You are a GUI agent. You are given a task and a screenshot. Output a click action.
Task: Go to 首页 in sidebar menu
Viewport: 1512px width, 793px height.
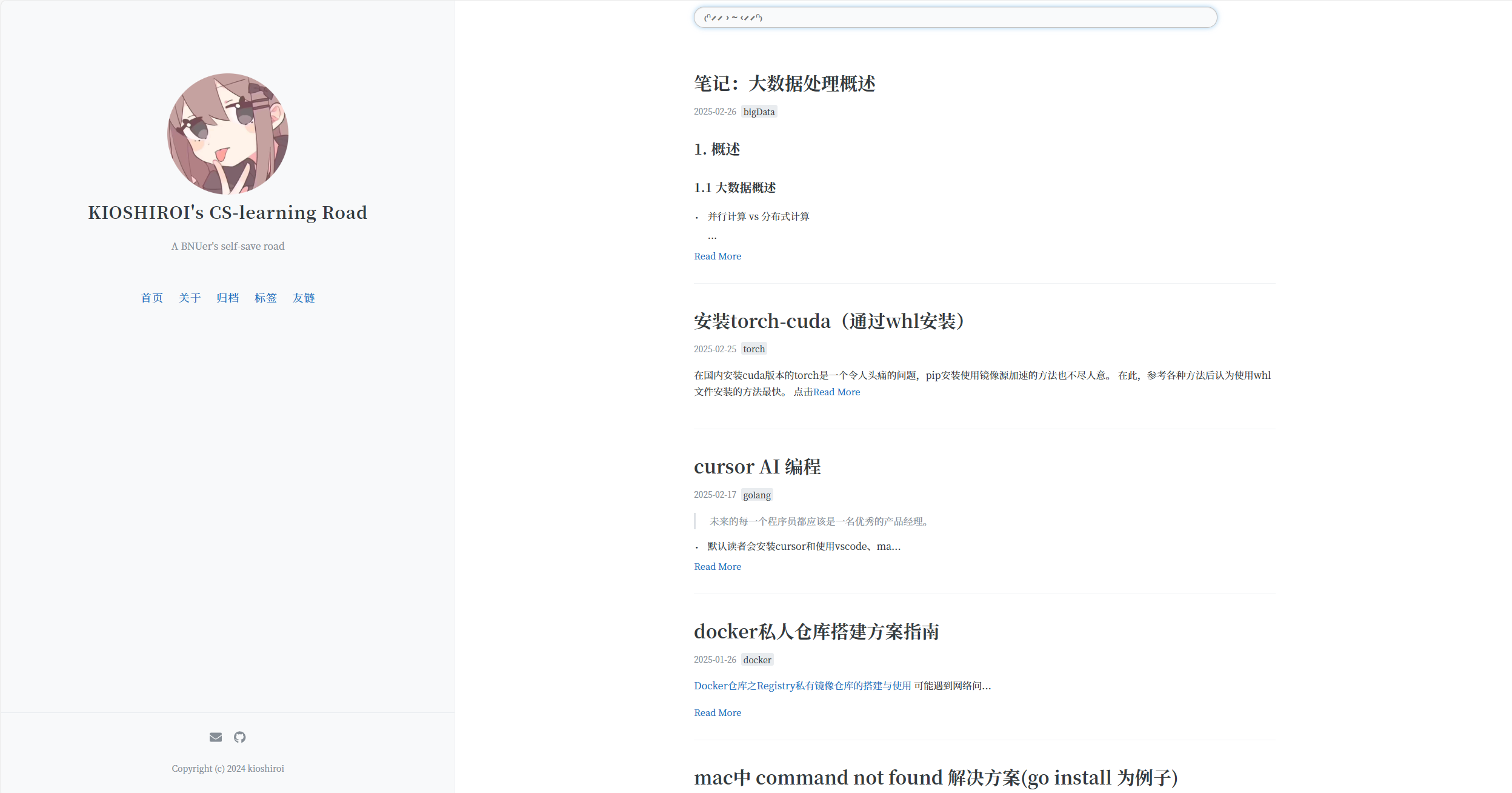(152, 298)
